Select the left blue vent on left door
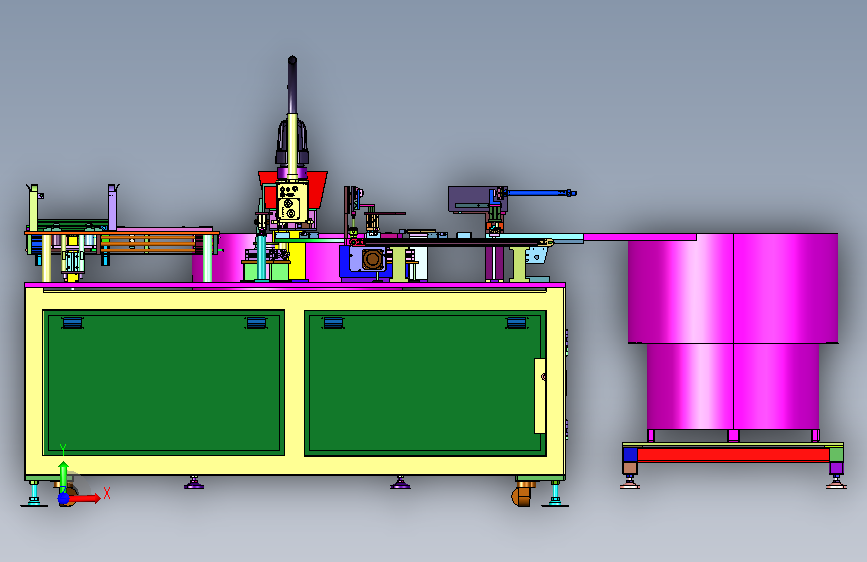This screenshot has width=867, height=562. coord(72,322)
